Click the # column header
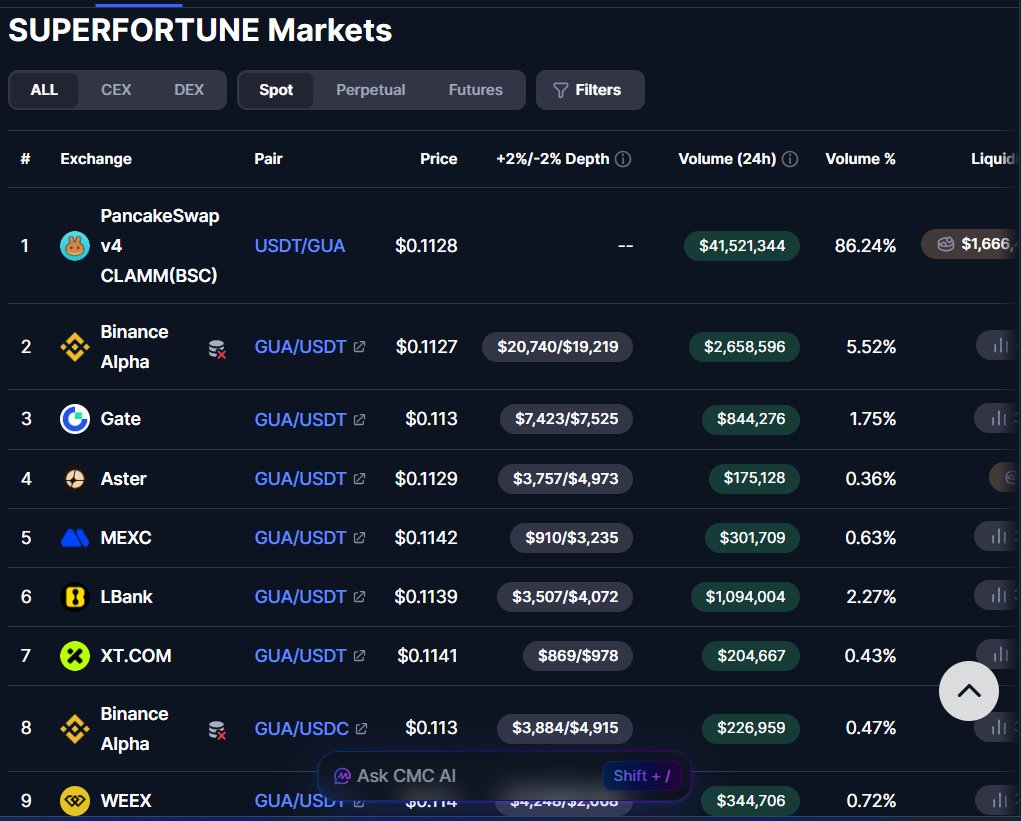1021x821 pixels. coord(25,159)
